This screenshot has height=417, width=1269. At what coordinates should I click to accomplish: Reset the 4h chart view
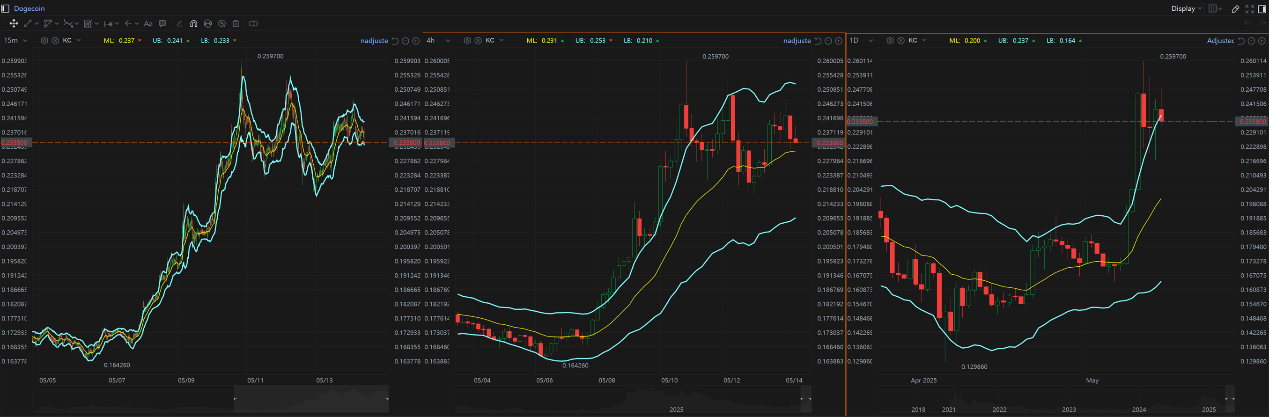(818, 40)
